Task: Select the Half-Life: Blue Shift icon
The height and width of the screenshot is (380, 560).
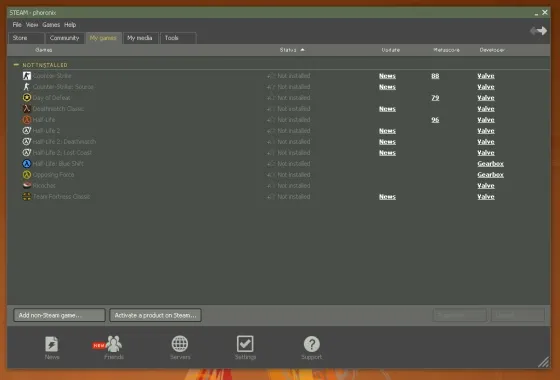Action: pyautogui.click(x=27, y=164)
